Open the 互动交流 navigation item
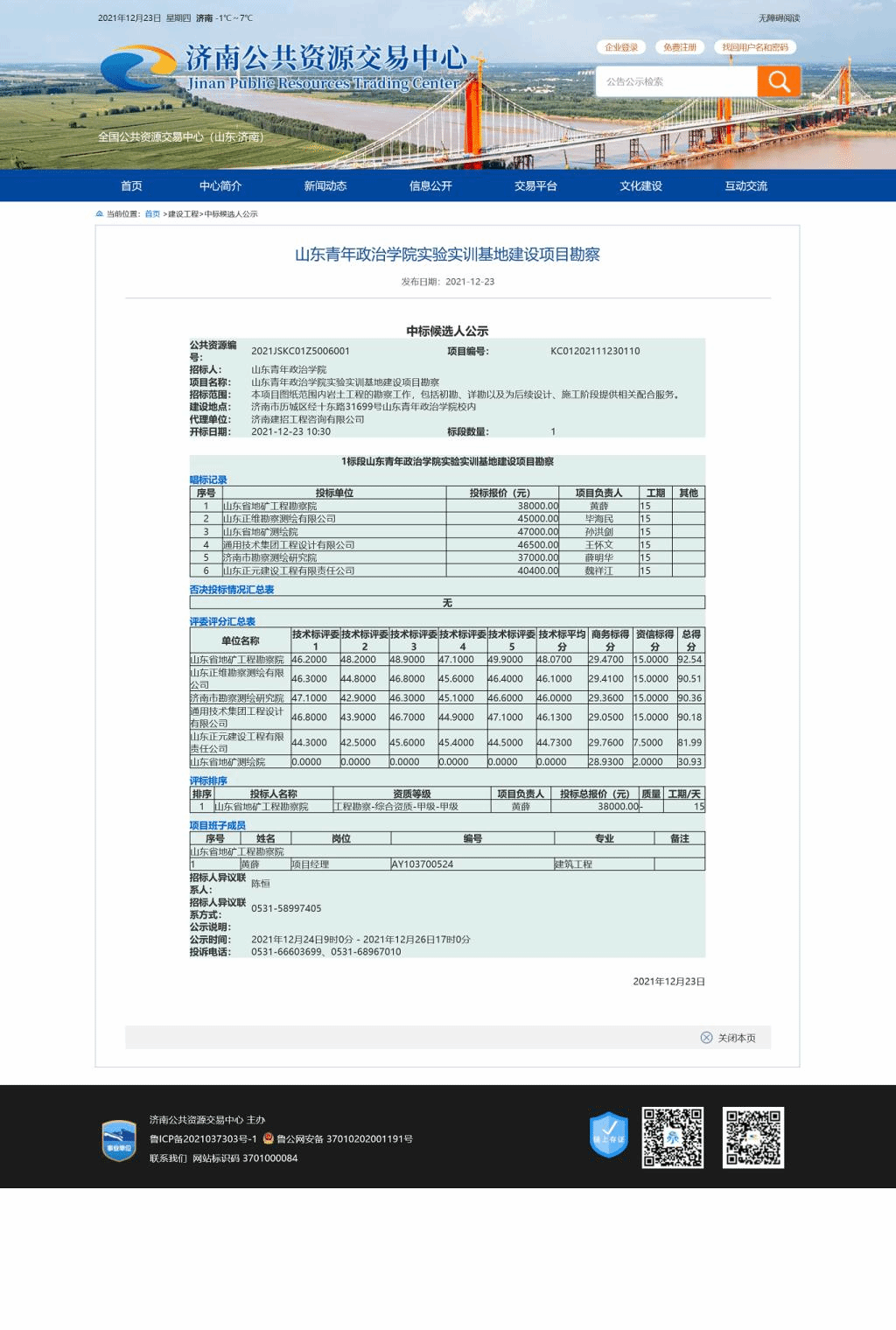The height and width of the screenshot is (1330, 896). (745, 185)
